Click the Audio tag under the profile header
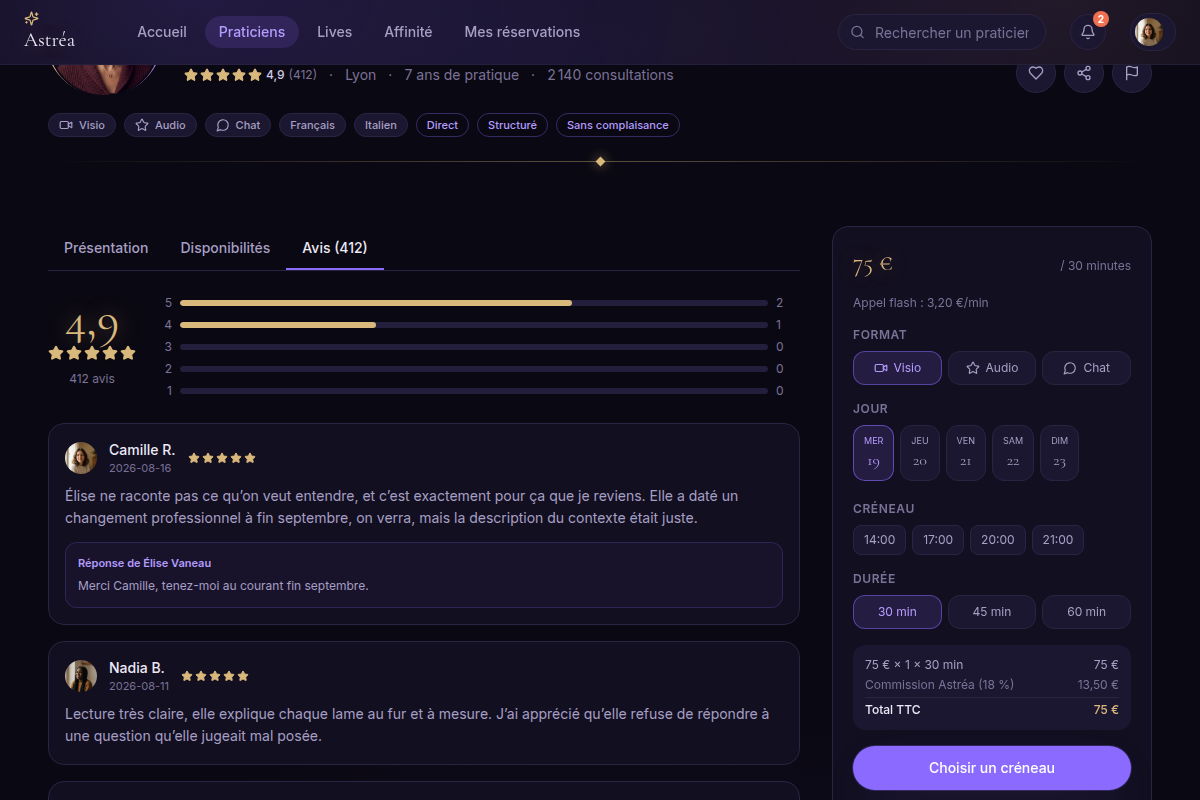The width and height of the screenshot is (1200, 800). 160,125
